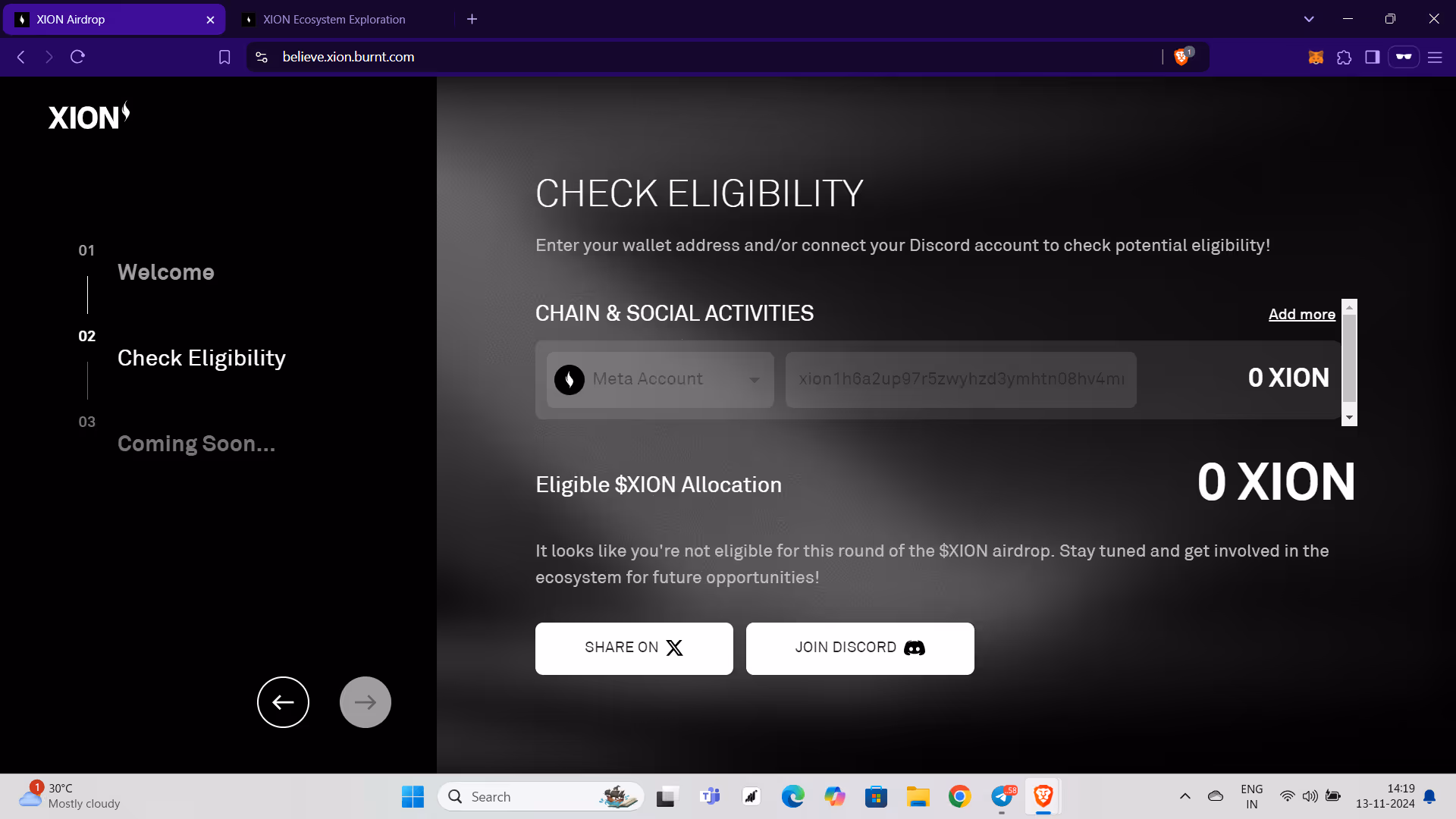Image resolution: width=1456 pixels, height=819 pixels.
Task: Click the grey next-arrow circle button
Action: tap(366, 702)
